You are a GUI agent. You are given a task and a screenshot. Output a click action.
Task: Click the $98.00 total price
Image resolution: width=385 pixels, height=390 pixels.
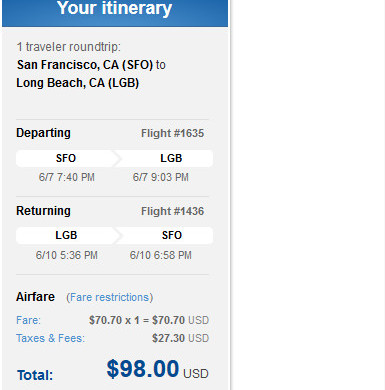click(x=143, y=369)
